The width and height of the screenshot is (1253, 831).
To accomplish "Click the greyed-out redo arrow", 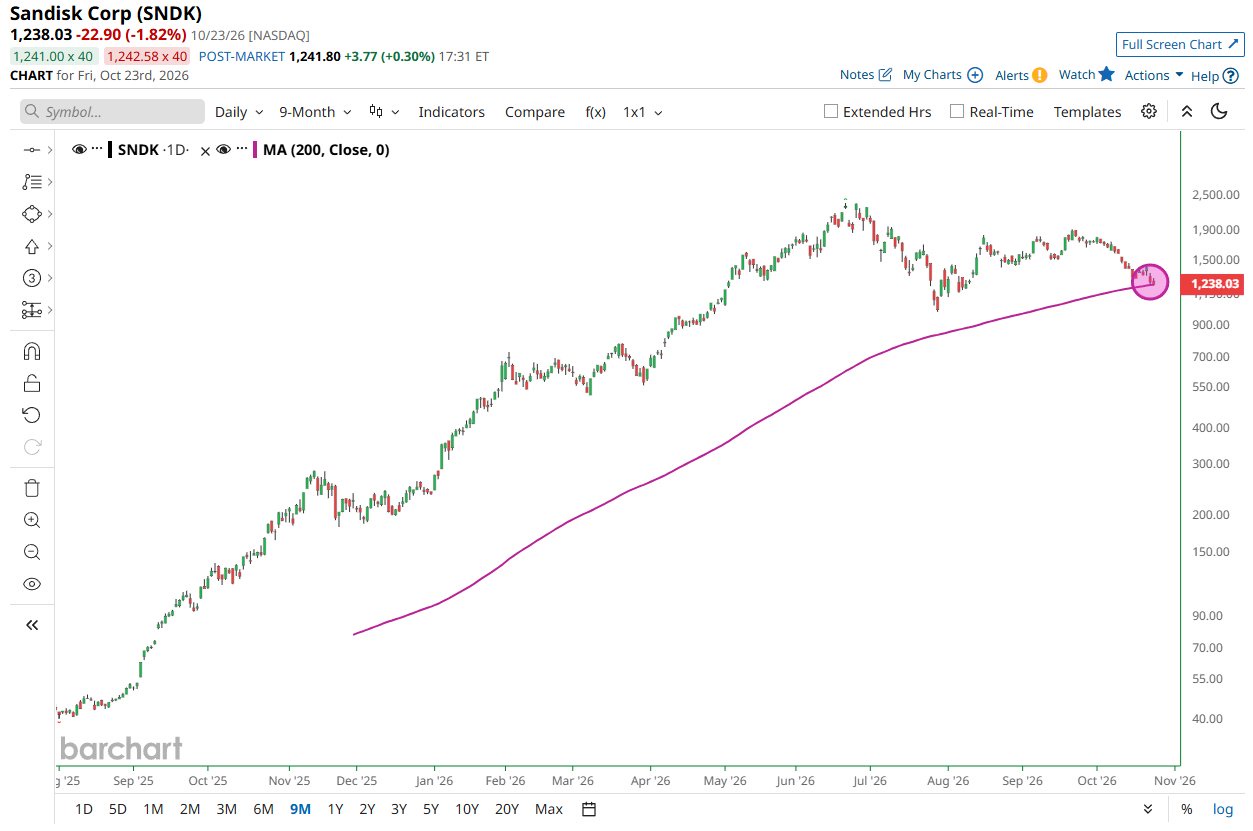I will (31, 447).
